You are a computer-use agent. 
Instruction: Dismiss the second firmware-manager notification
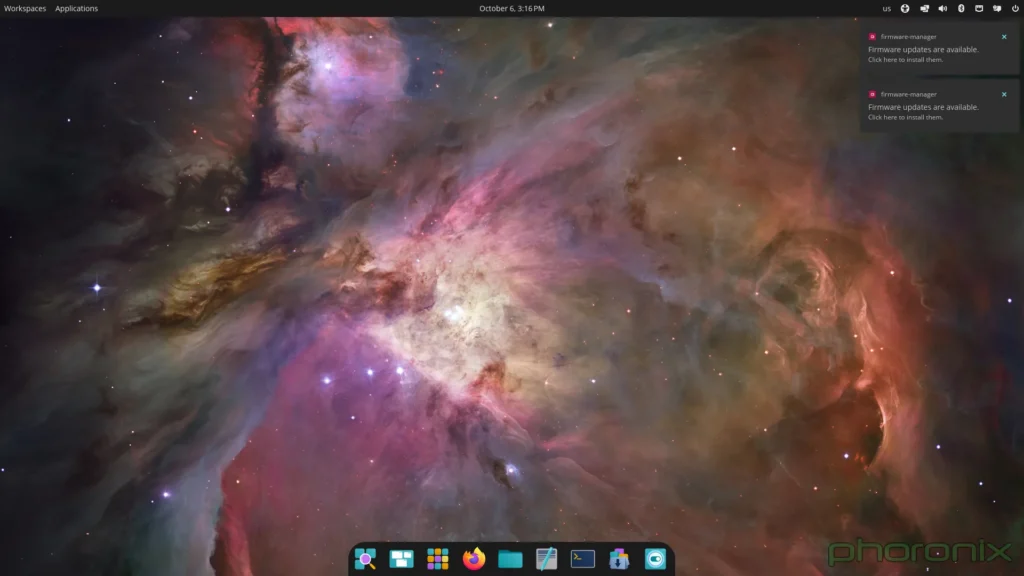click(1004, 95)
